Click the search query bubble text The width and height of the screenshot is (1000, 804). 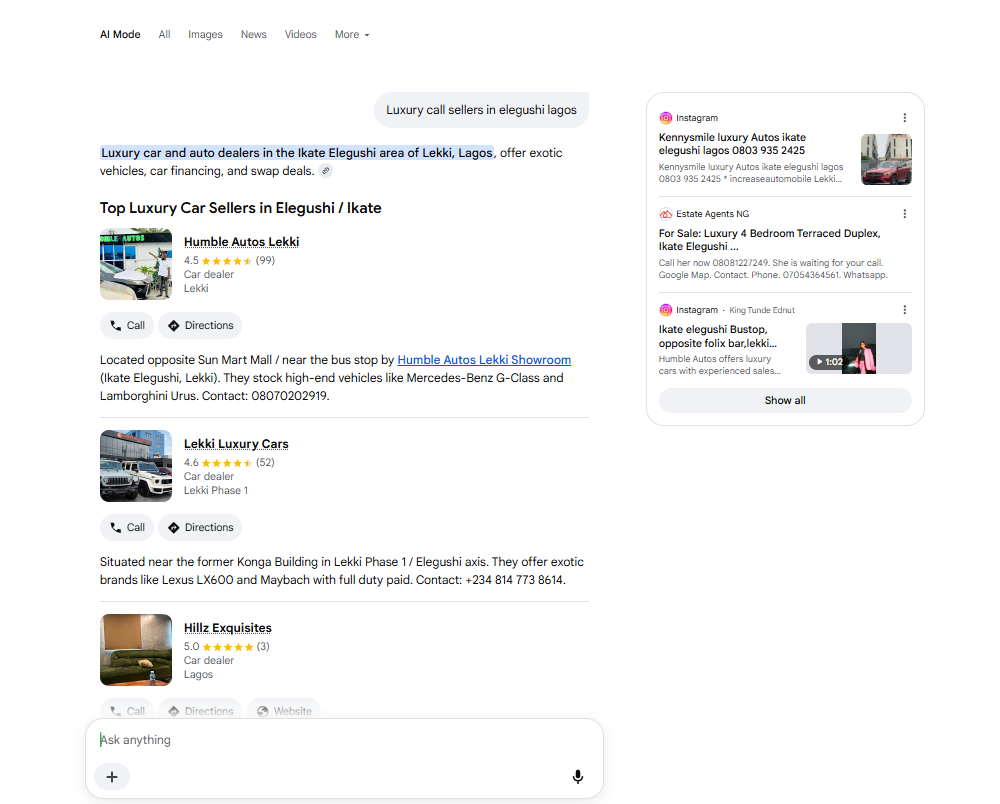tap(482, 110)
